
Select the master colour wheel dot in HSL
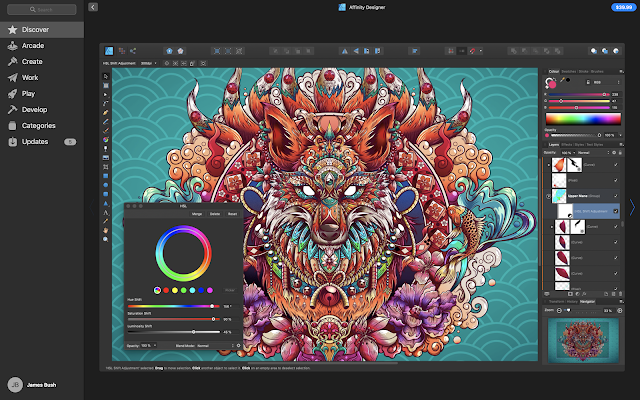point(157,290)
